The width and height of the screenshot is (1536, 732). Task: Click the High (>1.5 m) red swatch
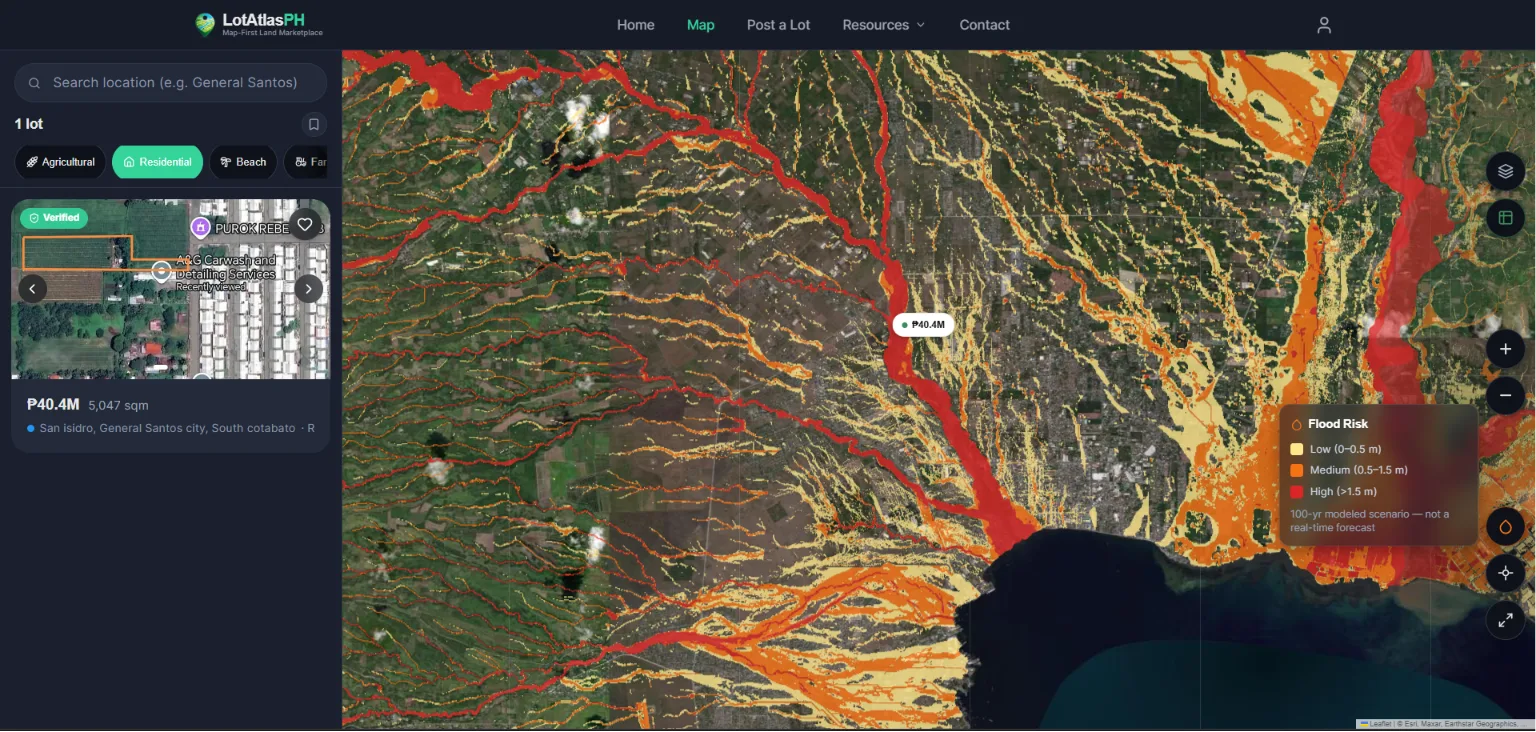coord(1296,491)
